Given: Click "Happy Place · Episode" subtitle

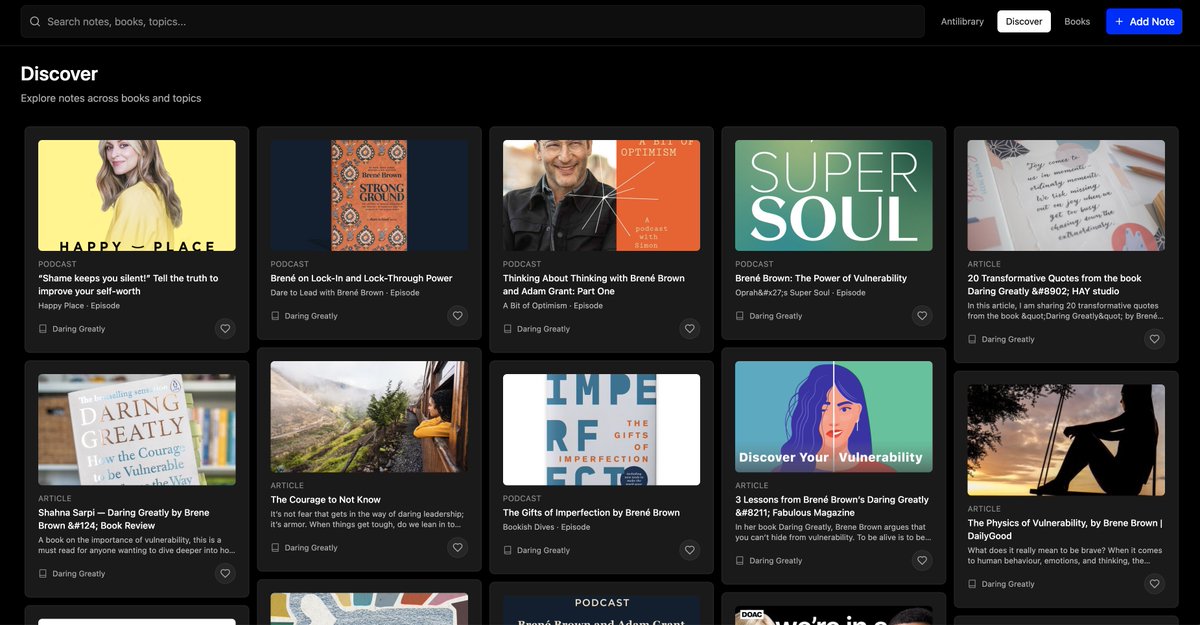Looking at the screenshot, I should (x=79, y=305).
